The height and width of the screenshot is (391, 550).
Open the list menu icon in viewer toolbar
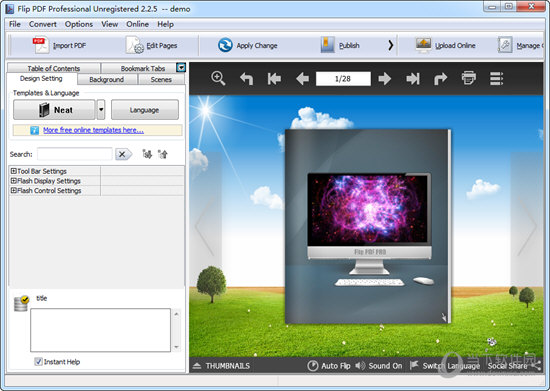pyautogui.click(x=496, y=79)
